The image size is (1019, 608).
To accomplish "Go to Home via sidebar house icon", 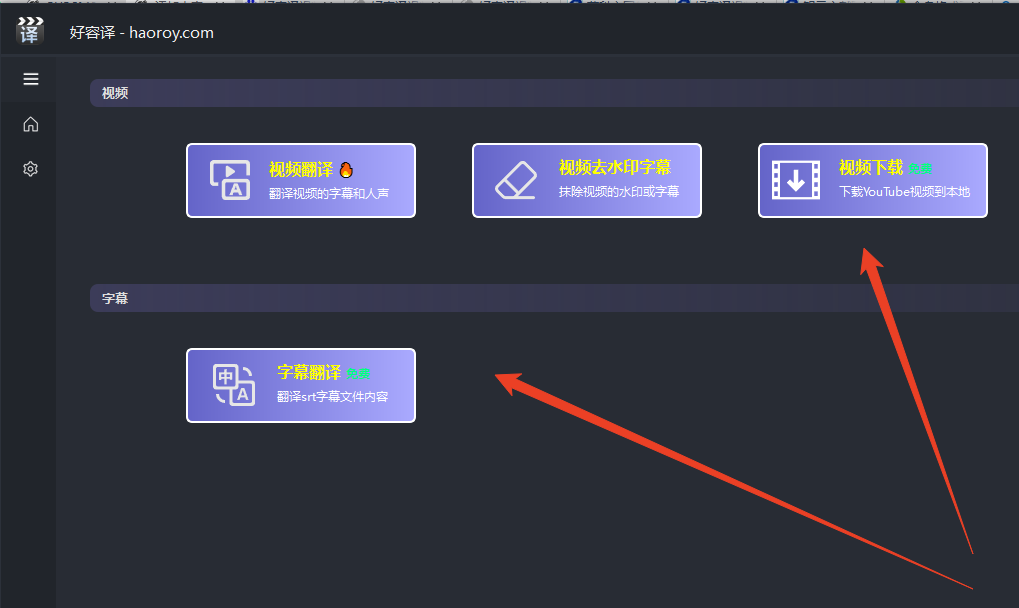I will tap(30, 124).
